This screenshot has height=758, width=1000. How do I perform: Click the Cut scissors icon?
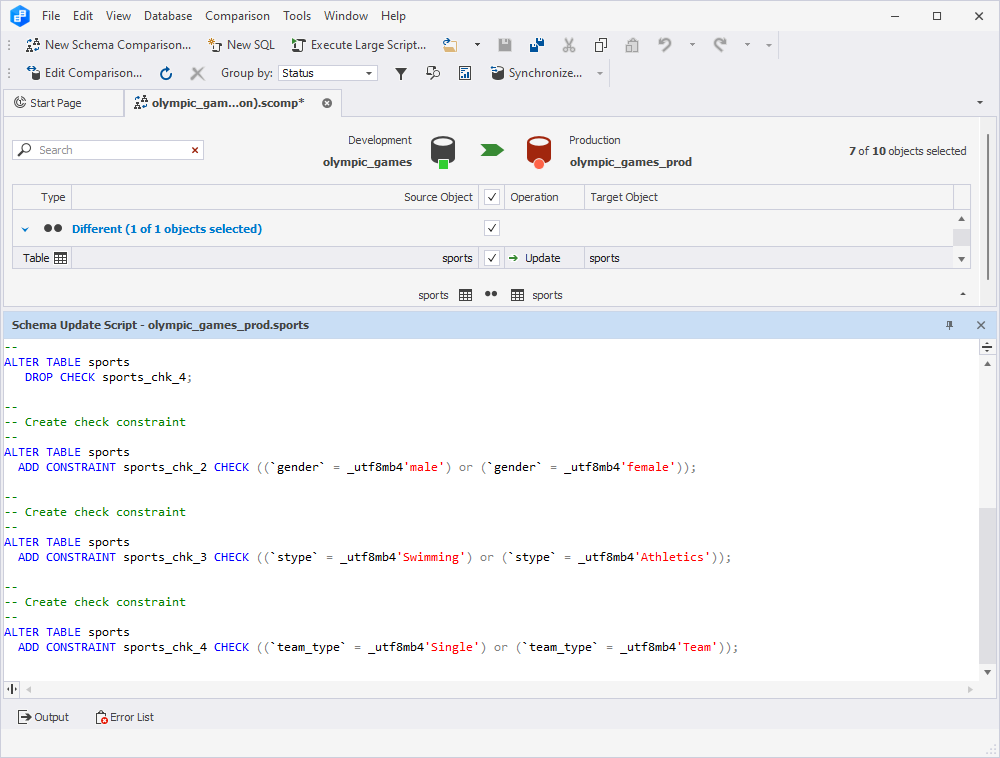tap(569, 45)
